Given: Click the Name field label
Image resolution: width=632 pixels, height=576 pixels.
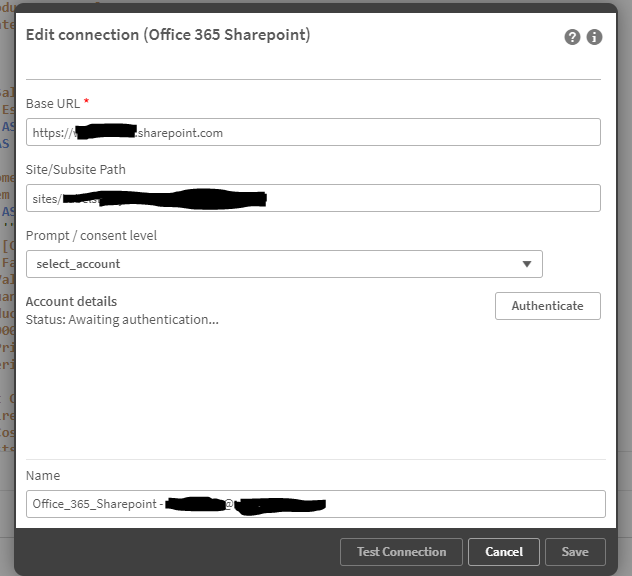Looking at the screenshot, I should (x=43, y=475).
